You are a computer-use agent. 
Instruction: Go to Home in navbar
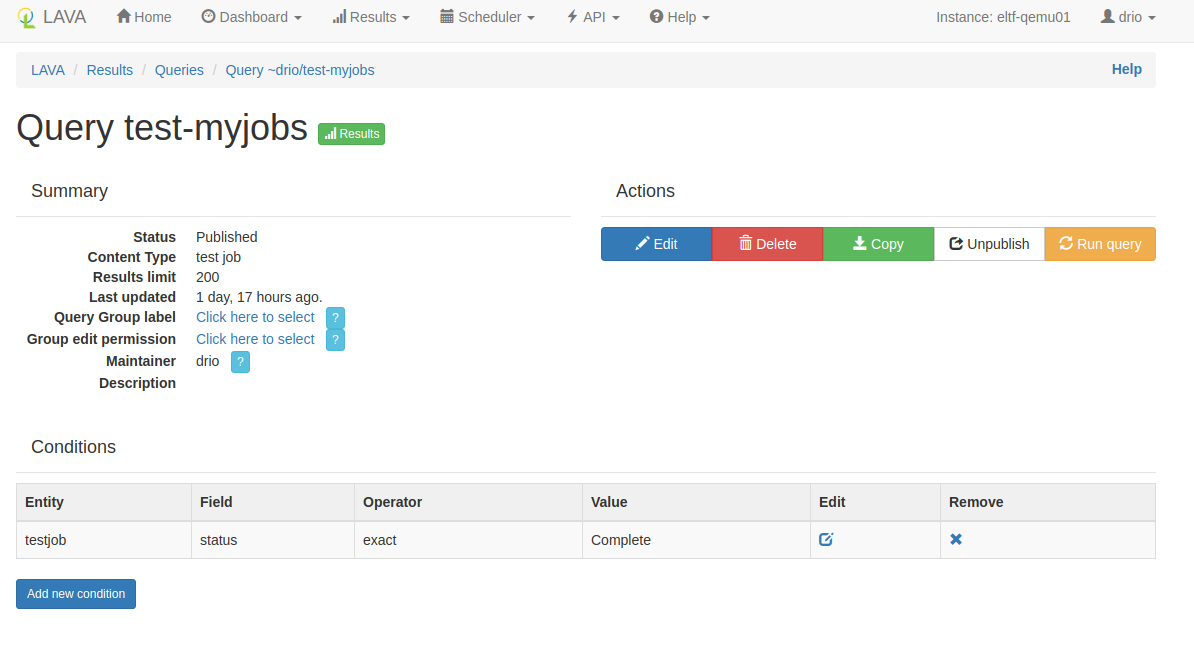tap(144, 17)
